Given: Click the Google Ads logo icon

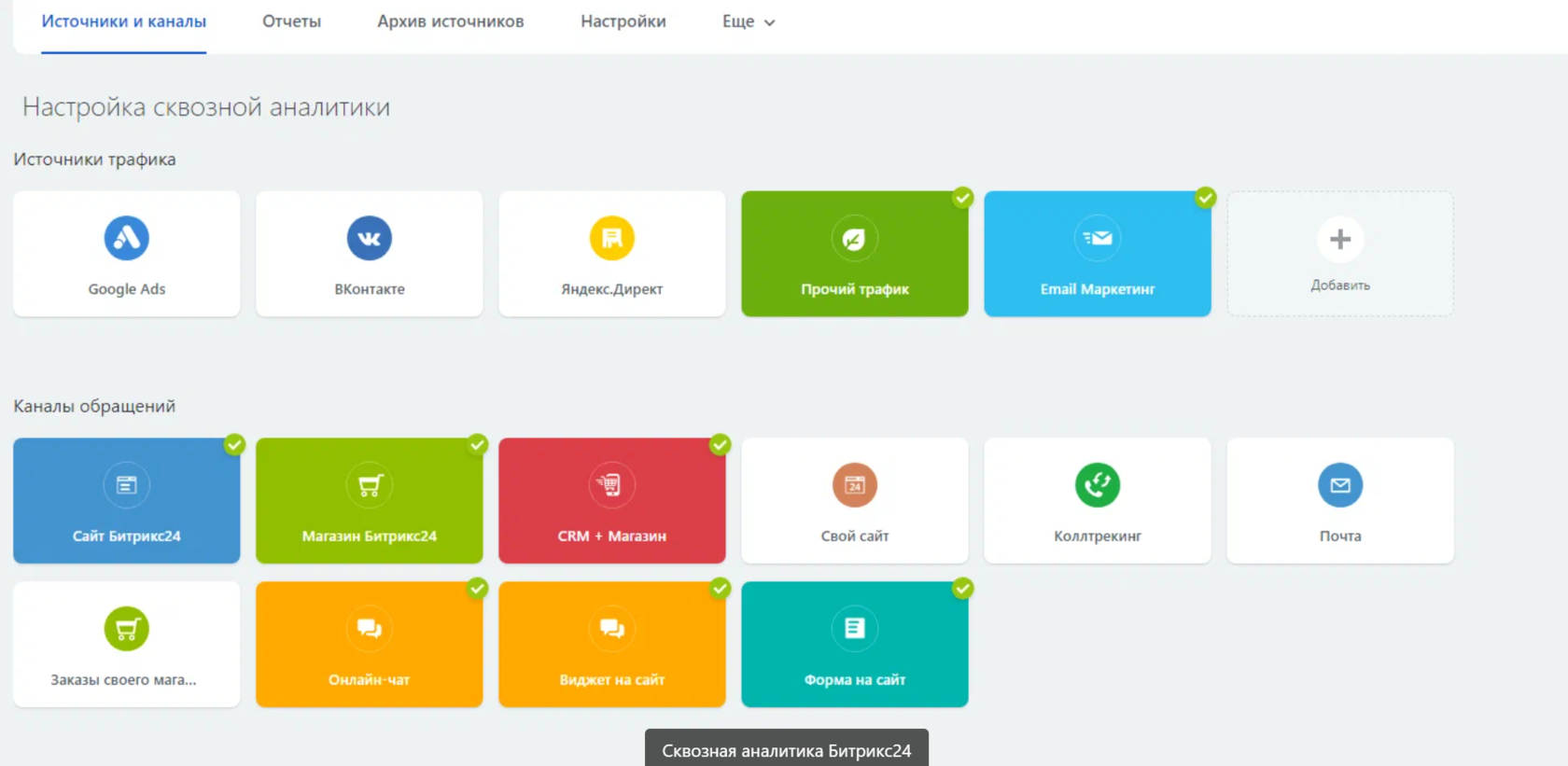Looking at the screenshot, I should (x=127, y=238).
